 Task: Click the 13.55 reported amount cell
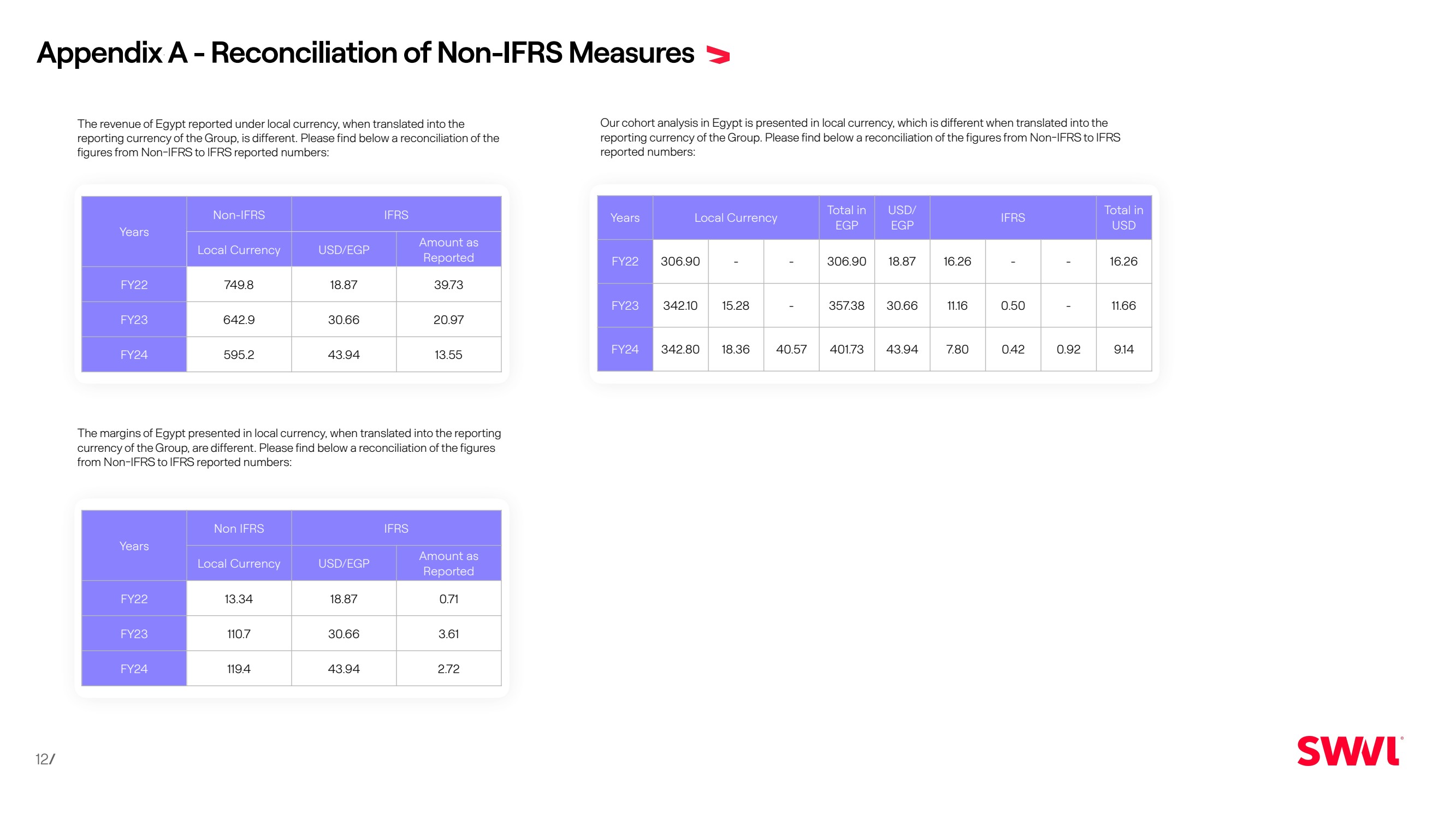pyautogui.click(x=448, y=355)
